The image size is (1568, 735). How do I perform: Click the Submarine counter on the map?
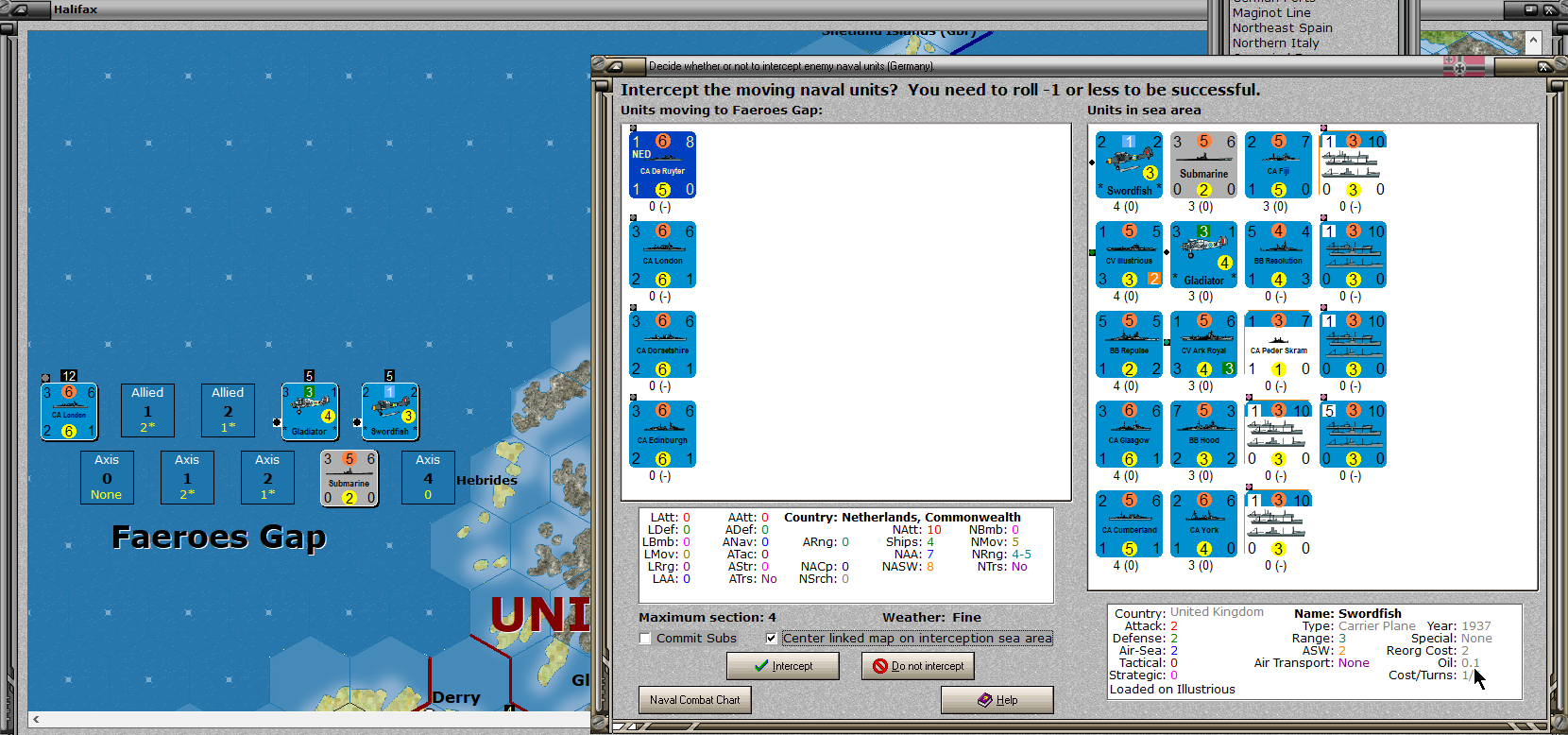(x=349, y=478)
